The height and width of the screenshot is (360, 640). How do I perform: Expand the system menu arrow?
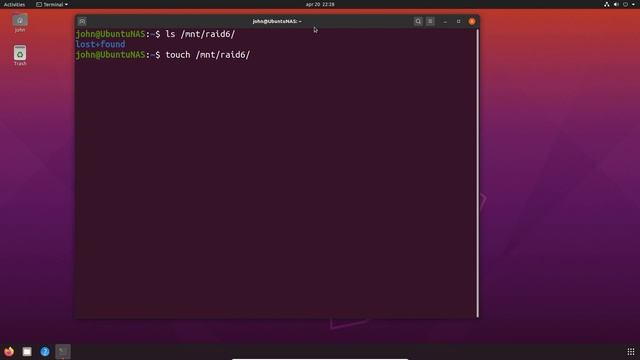(633, 4)
